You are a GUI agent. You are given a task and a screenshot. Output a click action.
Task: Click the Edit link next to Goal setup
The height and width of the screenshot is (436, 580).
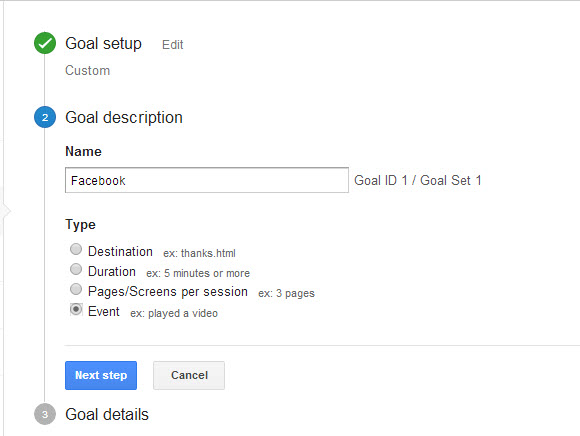172,45
